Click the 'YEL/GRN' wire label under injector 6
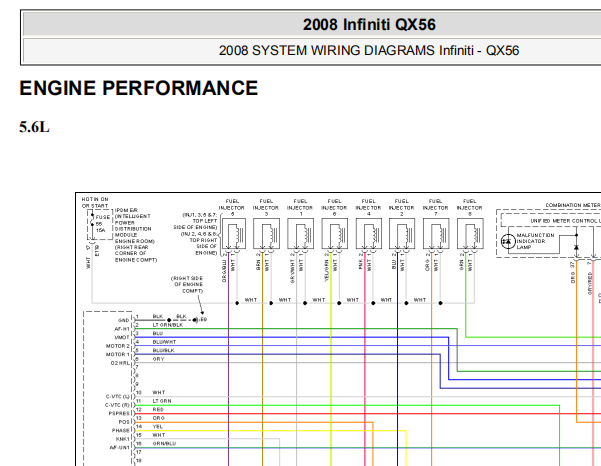601x466 pixels. (327, 271)
